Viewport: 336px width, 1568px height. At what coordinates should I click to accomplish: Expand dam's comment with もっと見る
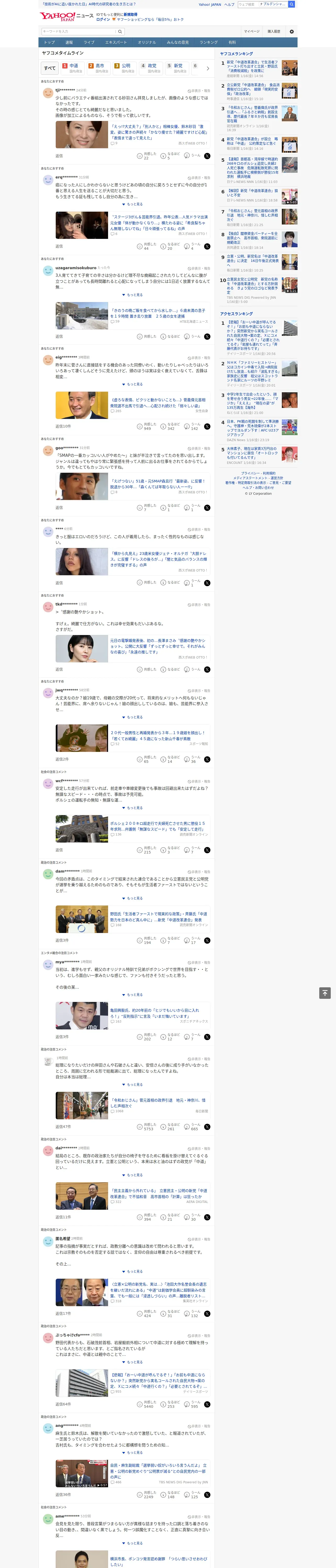click(x=132, y=898)
